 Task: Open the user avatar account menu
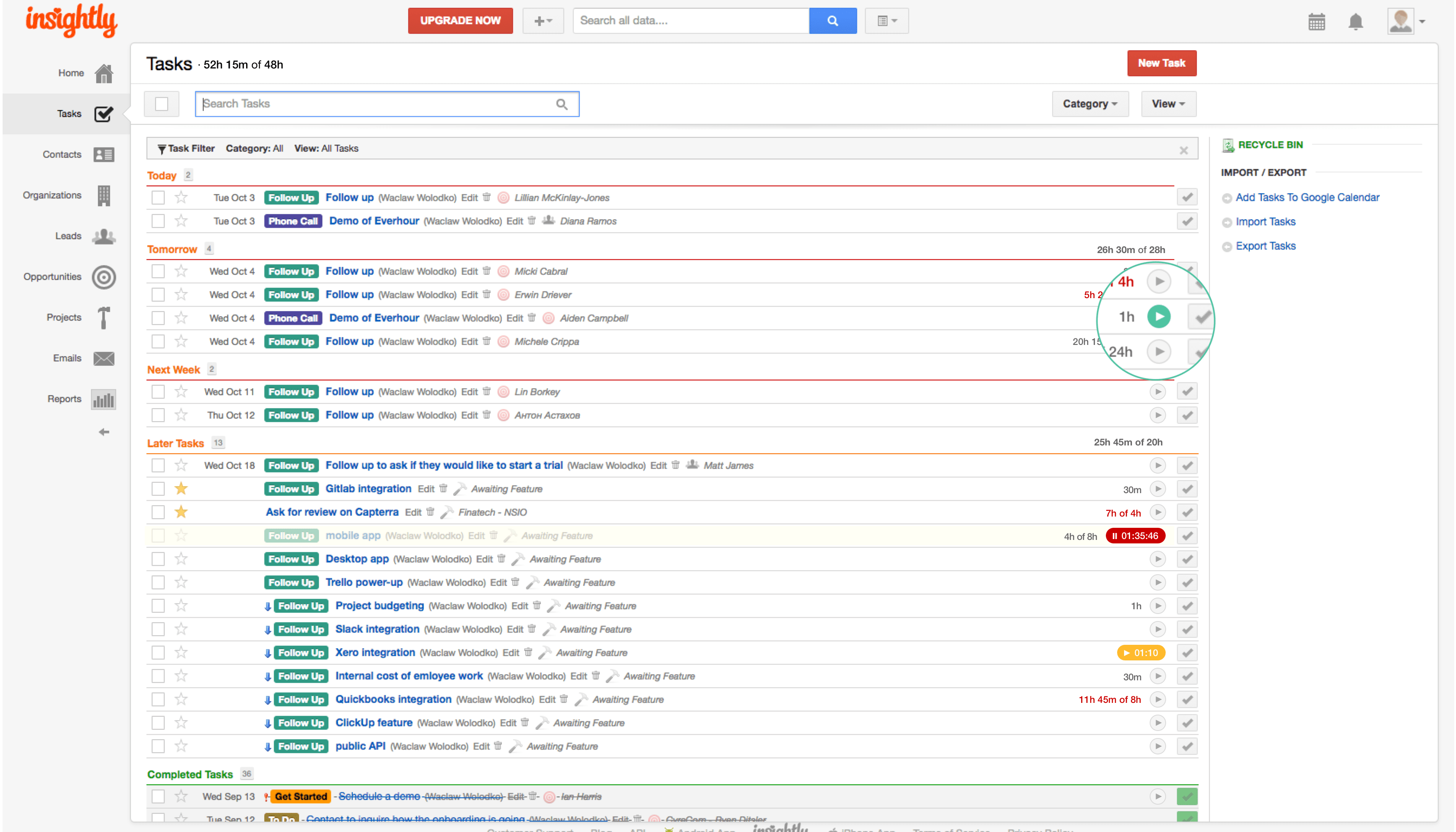[x=1406, y=22]
